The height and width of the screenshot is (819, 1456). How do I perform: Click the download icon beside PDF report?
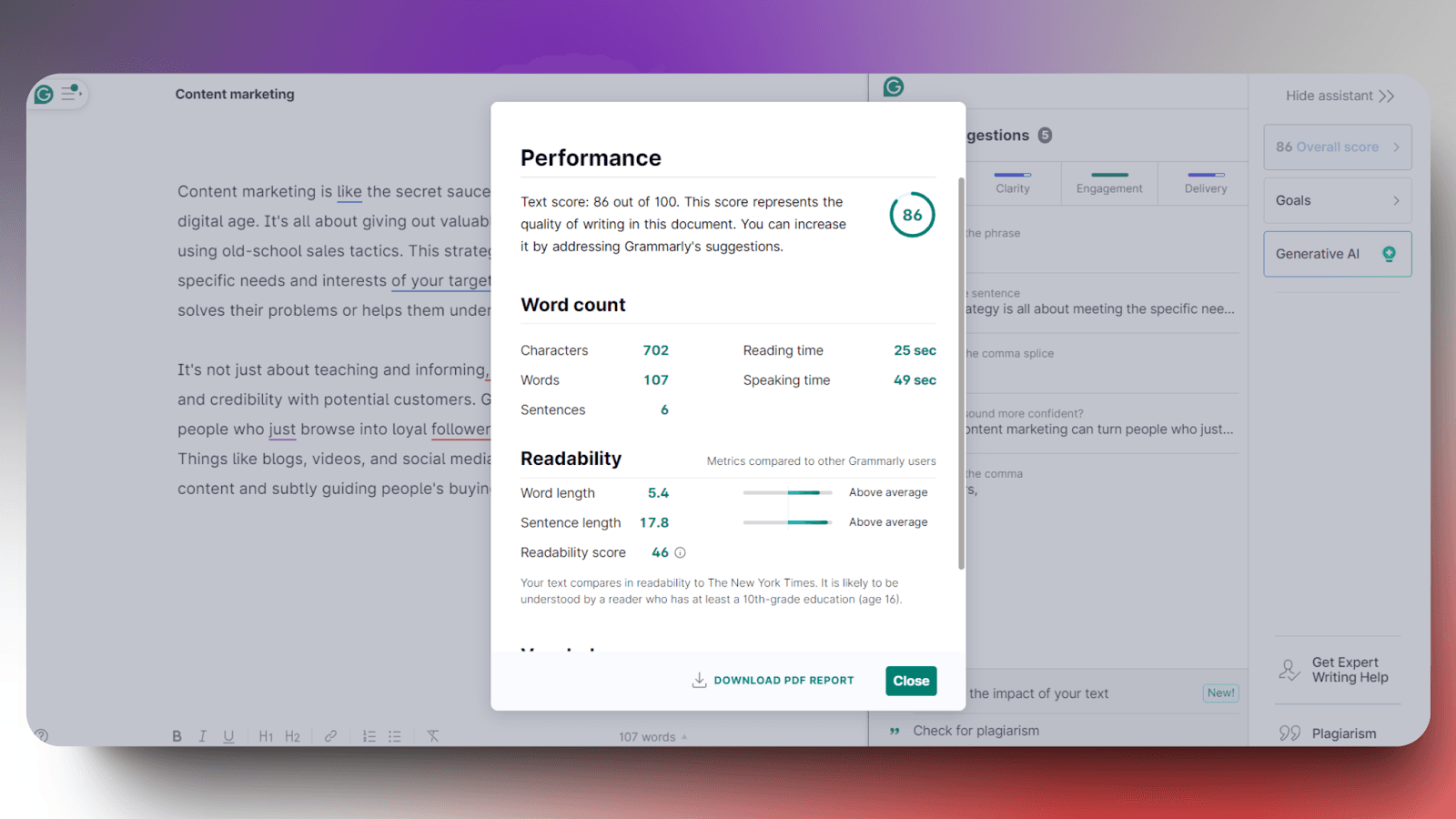click(699, 680)
